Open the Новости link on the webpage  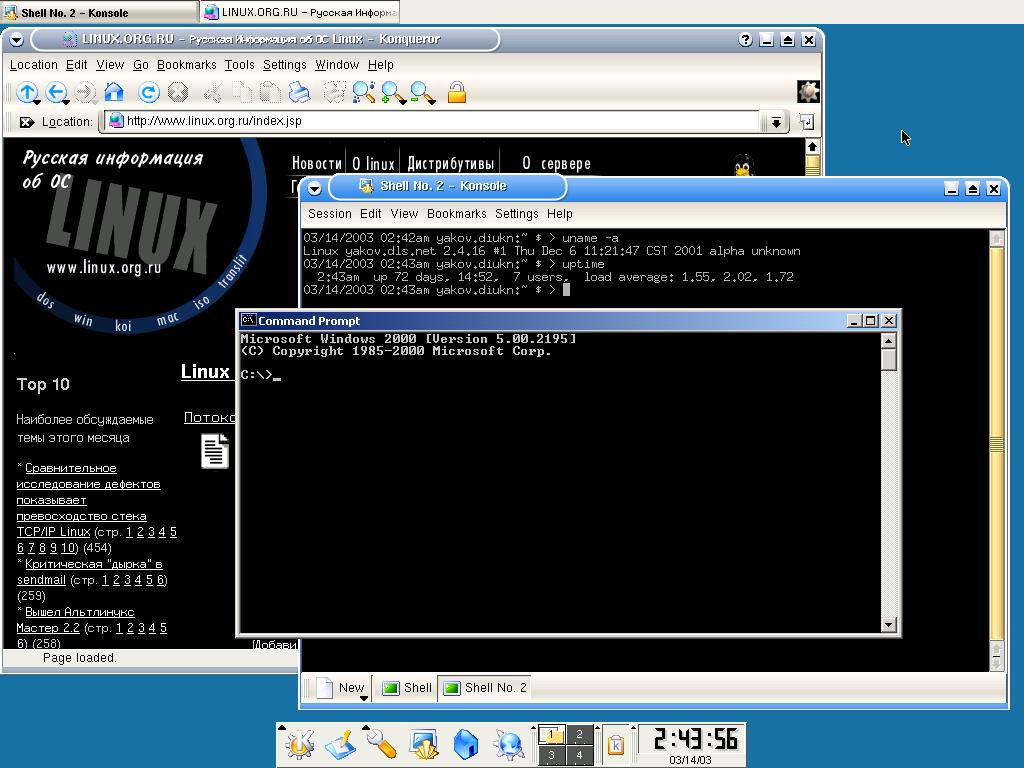[x=317, y=163]
